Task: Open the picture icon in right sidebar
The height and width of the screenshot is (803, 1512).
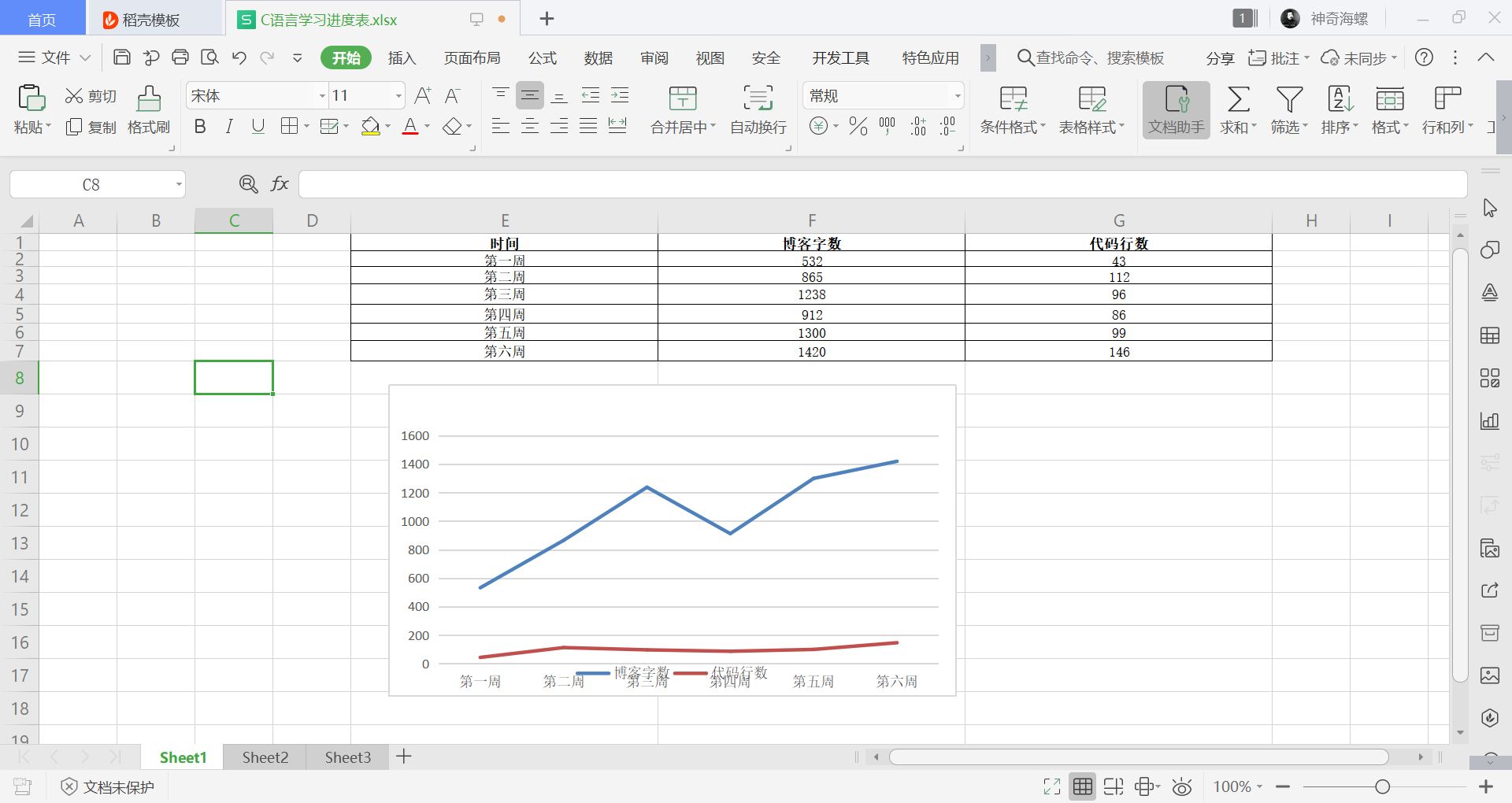Action: [x=1490, y=675]
